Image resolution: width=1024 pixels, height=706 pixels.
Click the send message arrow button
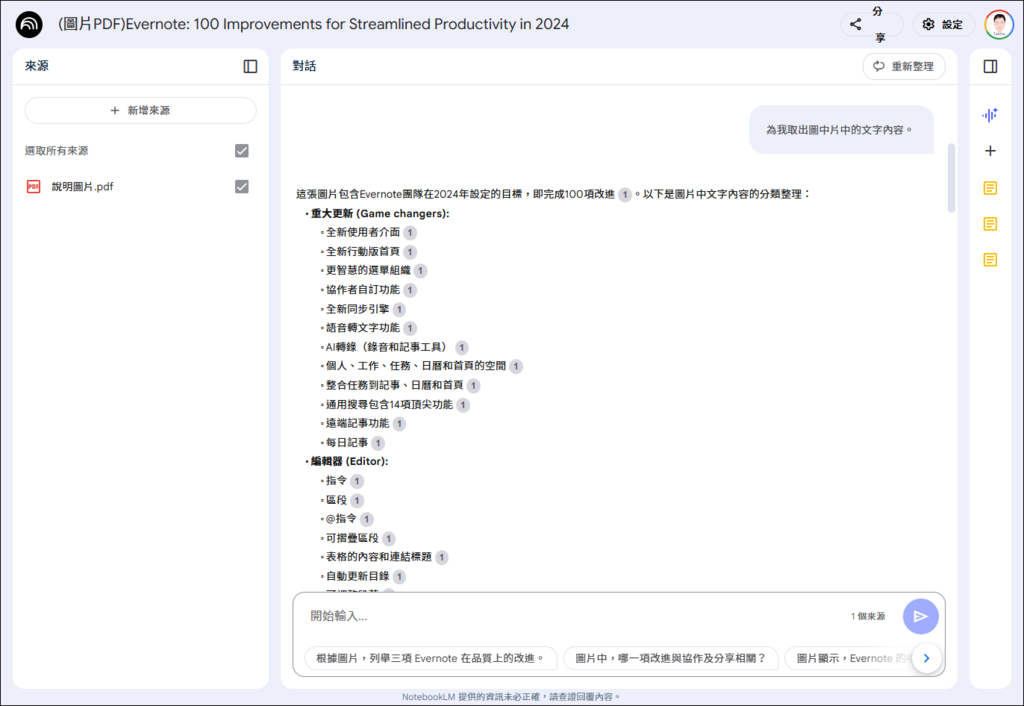(x=921, y=617)
